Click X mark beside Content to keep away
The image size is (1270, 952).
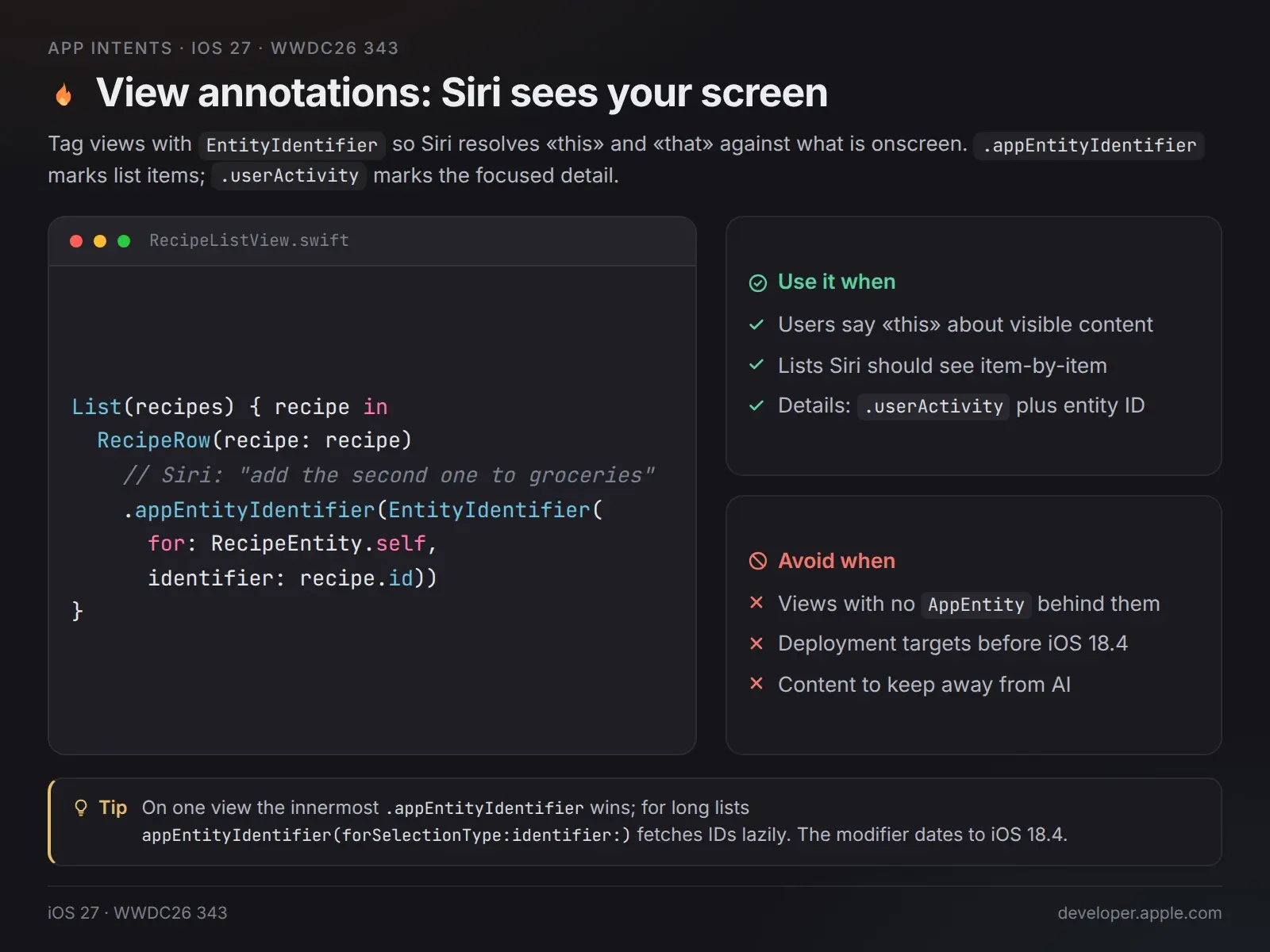(x=756, y=684)
